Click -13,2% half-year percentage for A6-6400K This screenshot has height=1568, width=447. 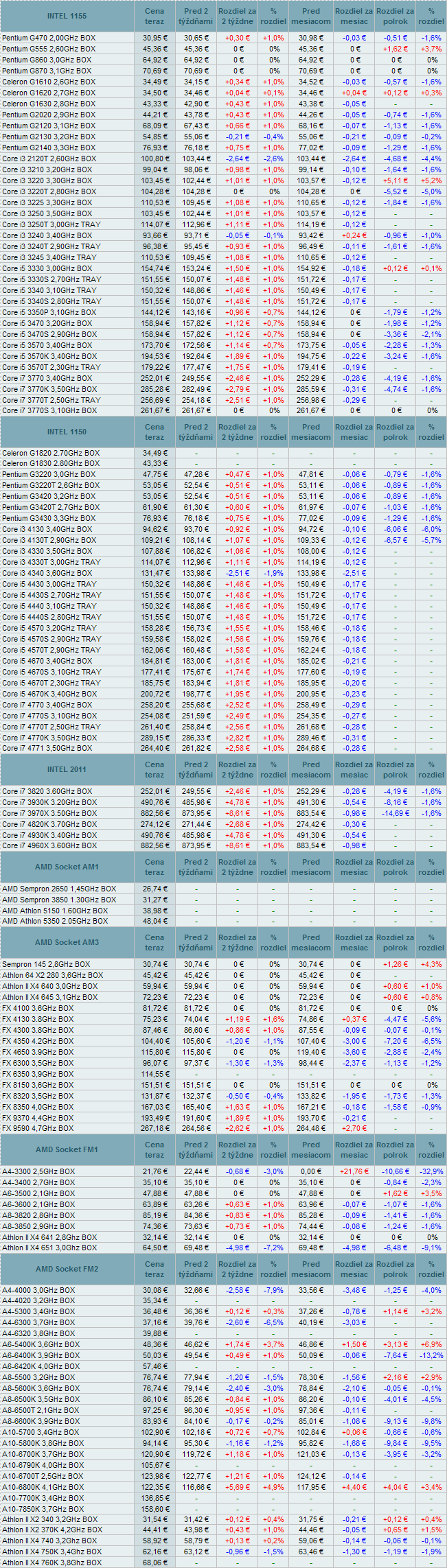pos(431,1355)
